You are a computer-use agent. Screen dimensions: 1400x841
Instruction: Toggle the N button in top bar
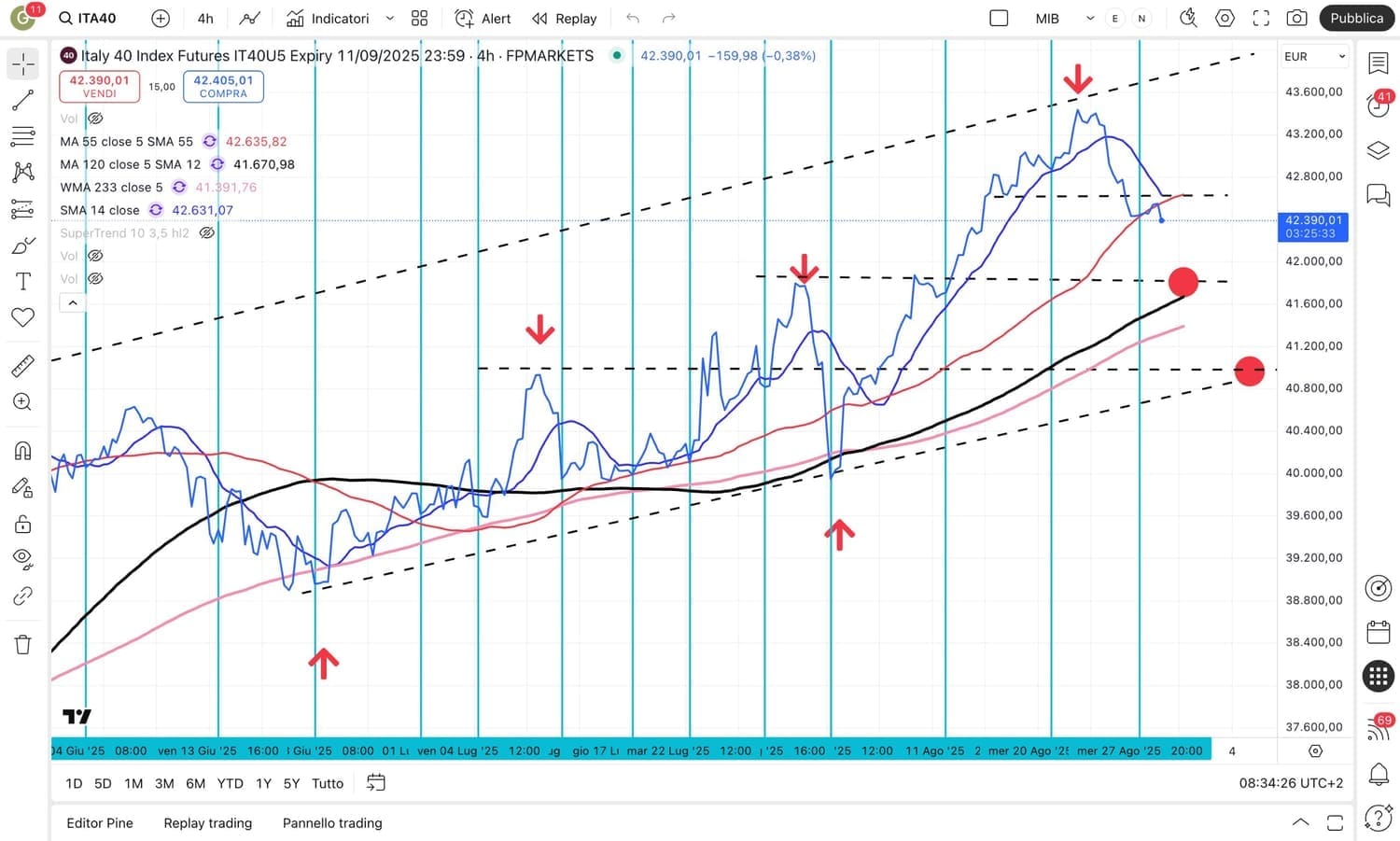point(1141,18)
